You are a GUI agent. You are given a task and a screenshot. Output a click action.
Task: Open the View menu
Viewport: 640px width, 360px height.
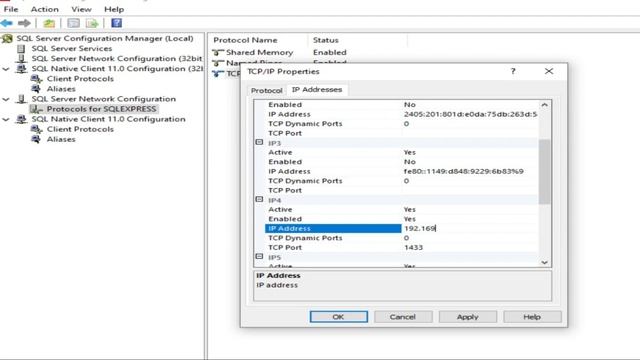[x=81, y=9]
